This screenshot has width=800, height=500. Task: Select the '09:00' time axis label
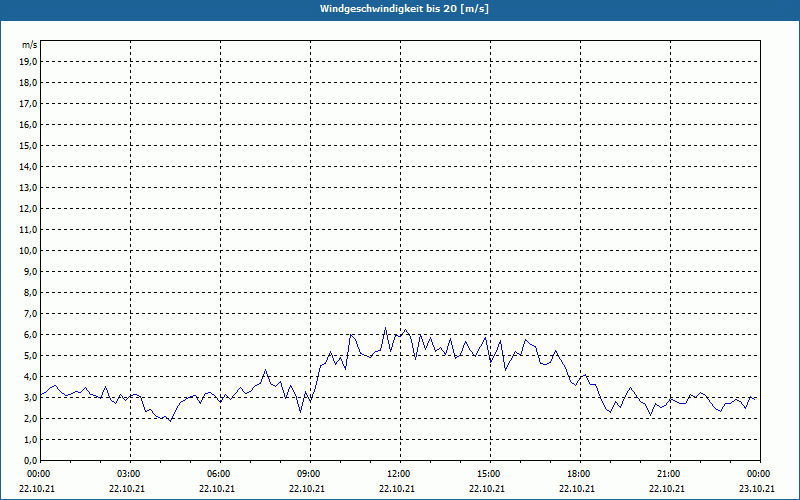tap(310, 474)
